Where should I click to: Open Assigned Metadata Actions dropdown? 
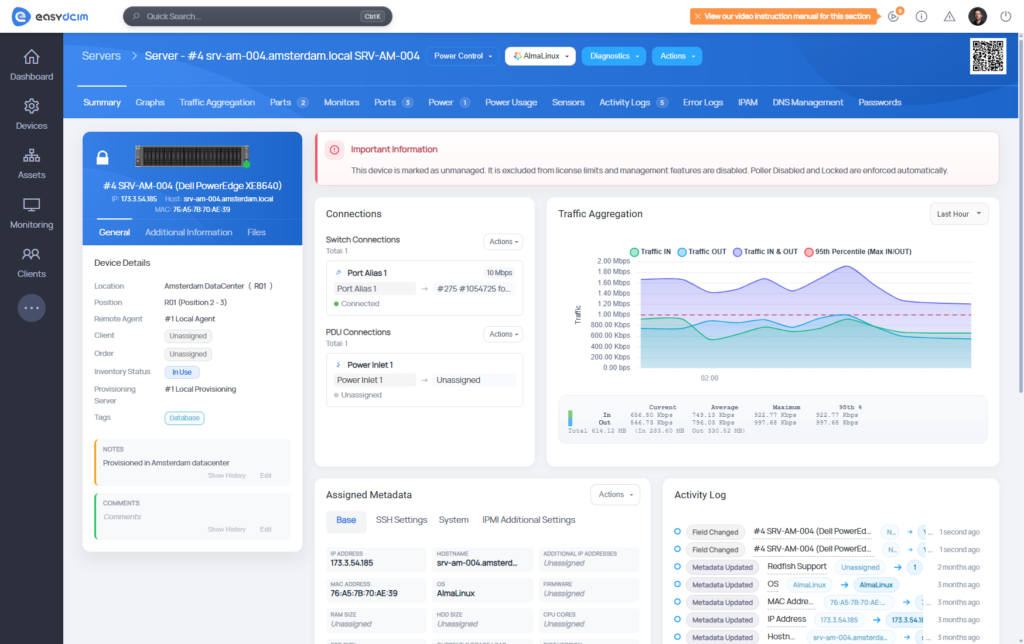(x=615, y=494)
